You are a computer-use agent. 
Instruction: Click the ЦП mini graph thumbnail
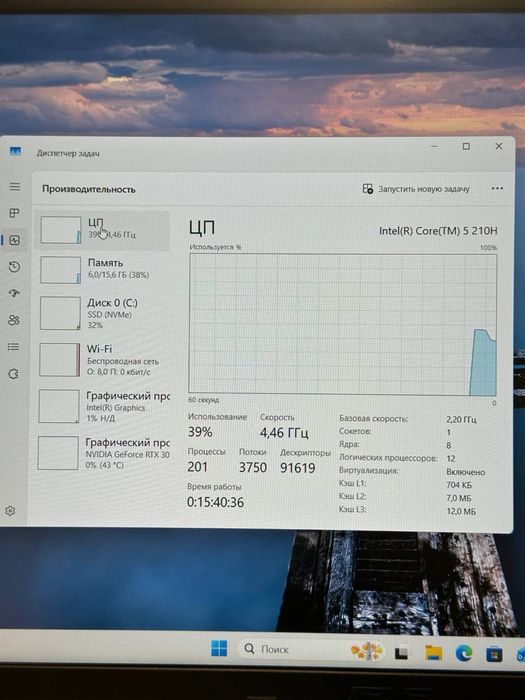coord(61,230)
